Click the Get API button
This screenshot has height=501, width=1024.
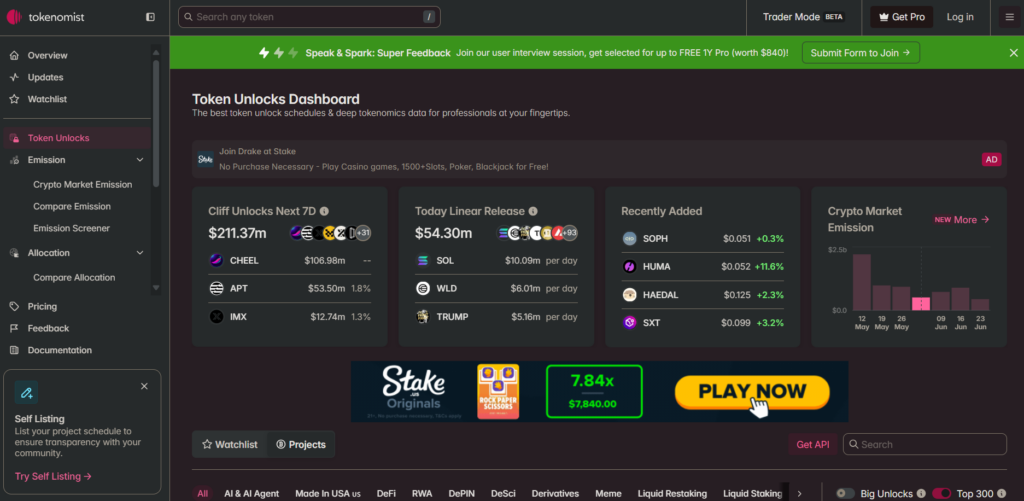(x=813, y=444)
